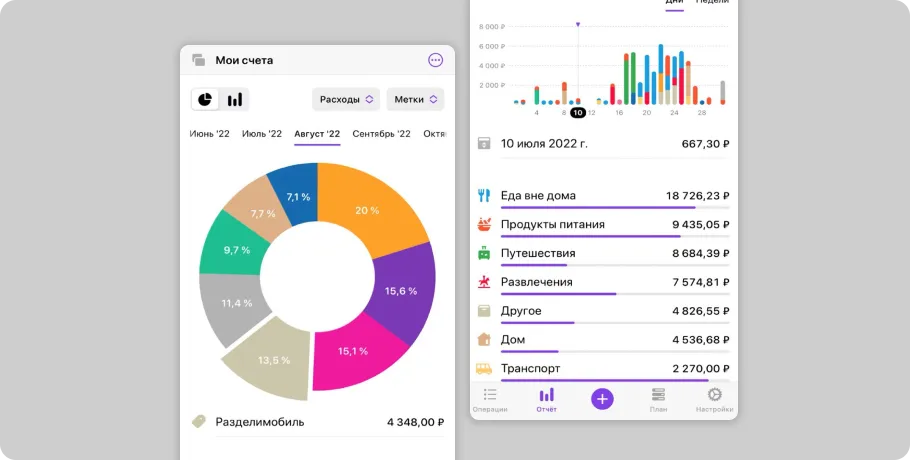Image resolution: width=910 pixels, height=460 pixels.
Task: Select the Июль '22 month tab
Action: [x=262, y=134]
